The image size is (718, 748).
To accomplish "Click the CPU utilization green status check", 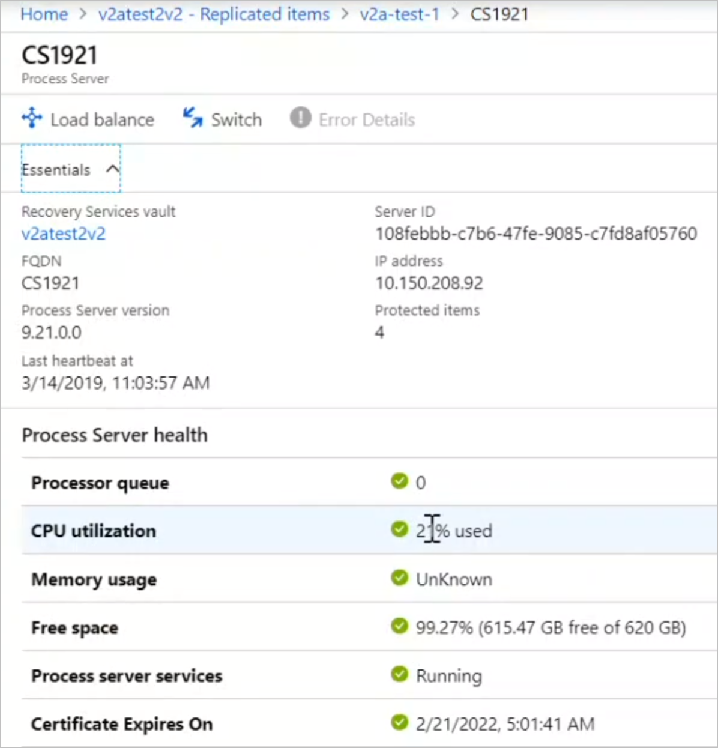I will click(399, 529).
